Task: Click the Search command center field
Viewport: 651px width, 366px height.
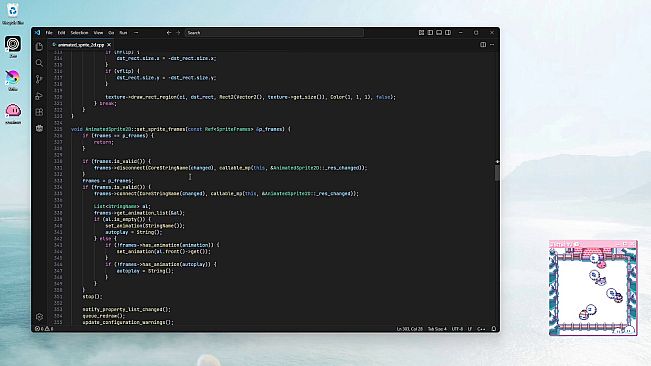Action: click(274, 32)
